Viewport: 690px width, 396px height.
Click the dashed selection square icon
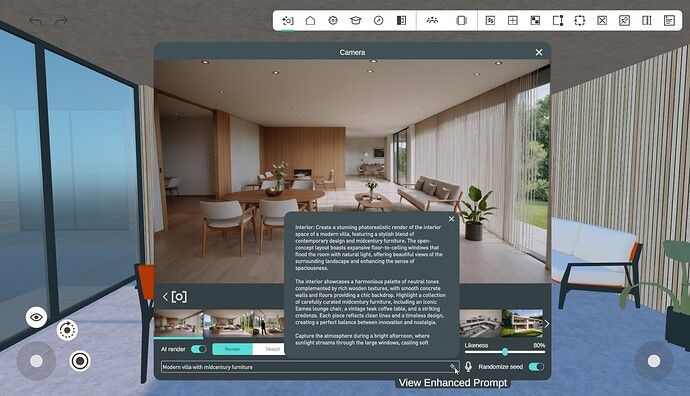580,21
